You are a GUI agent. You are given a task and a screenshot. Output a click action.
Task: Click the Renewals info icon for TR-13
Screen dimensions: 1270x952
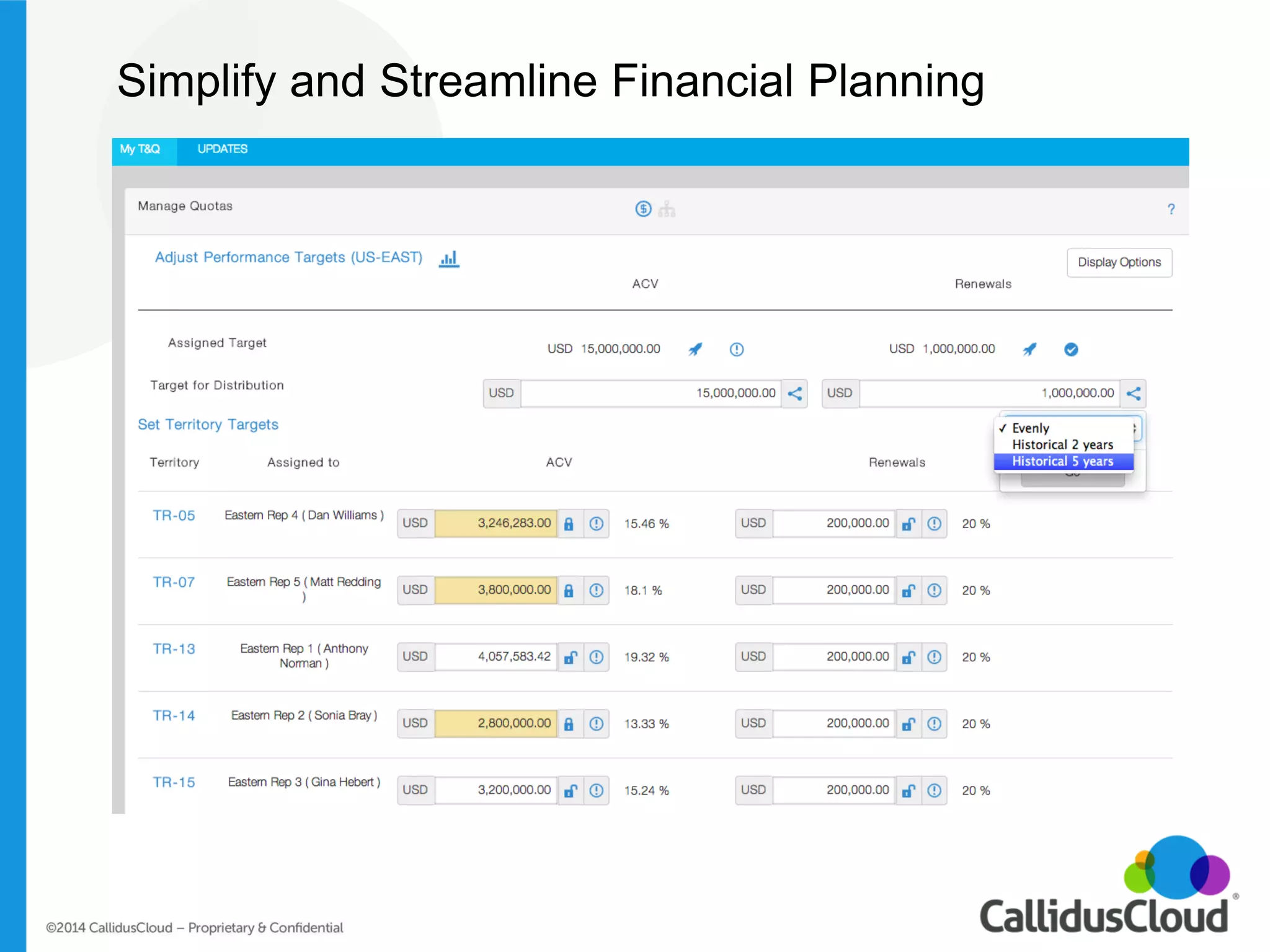coord(934,657)
